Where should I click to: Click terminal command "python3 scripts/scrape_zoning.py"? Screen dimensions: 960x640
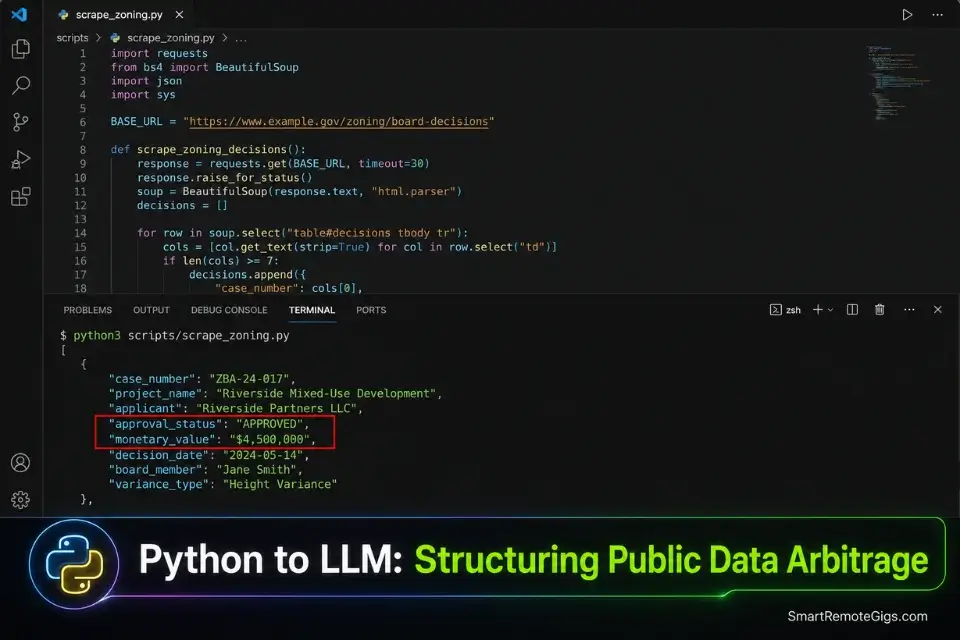point(181,336)
